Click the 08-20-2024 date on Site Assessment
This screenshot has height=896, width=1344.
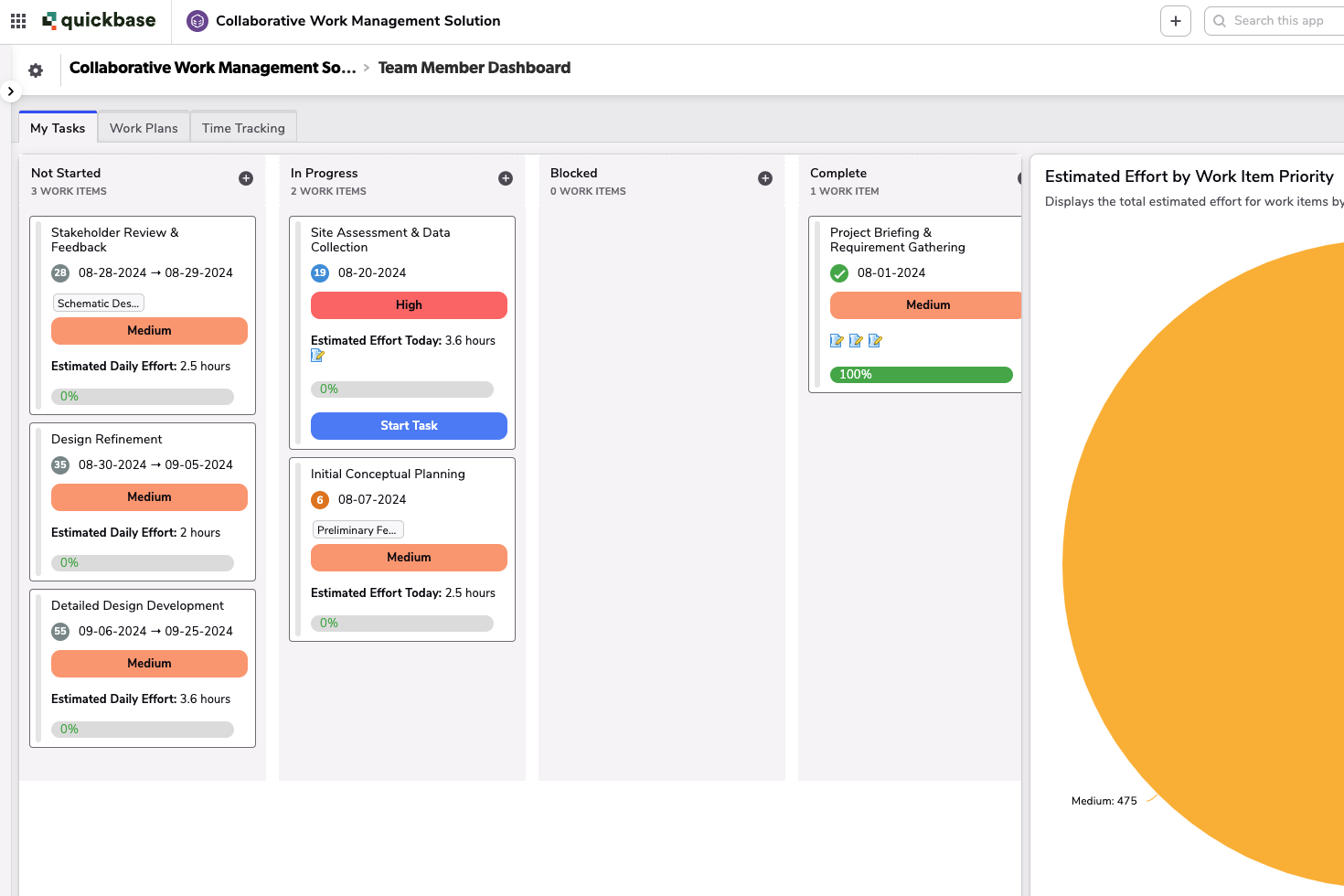(372, 272)
